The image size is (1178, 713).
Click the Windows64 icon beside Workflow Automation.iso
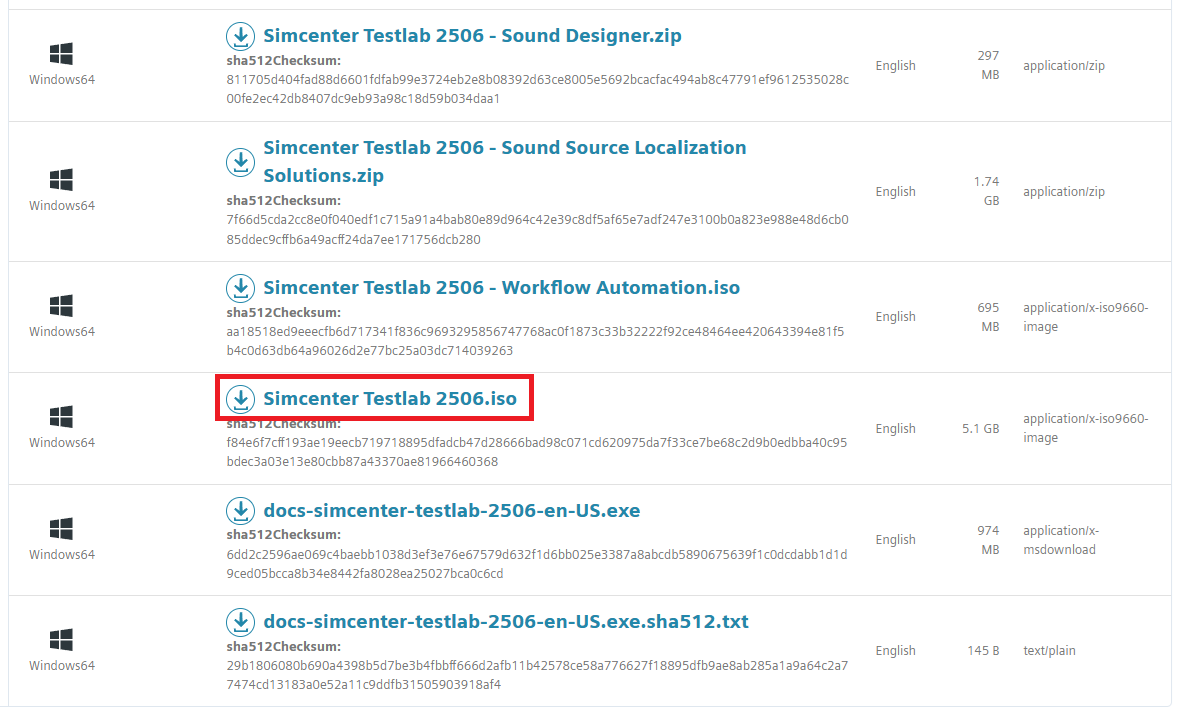coord(62,306)
